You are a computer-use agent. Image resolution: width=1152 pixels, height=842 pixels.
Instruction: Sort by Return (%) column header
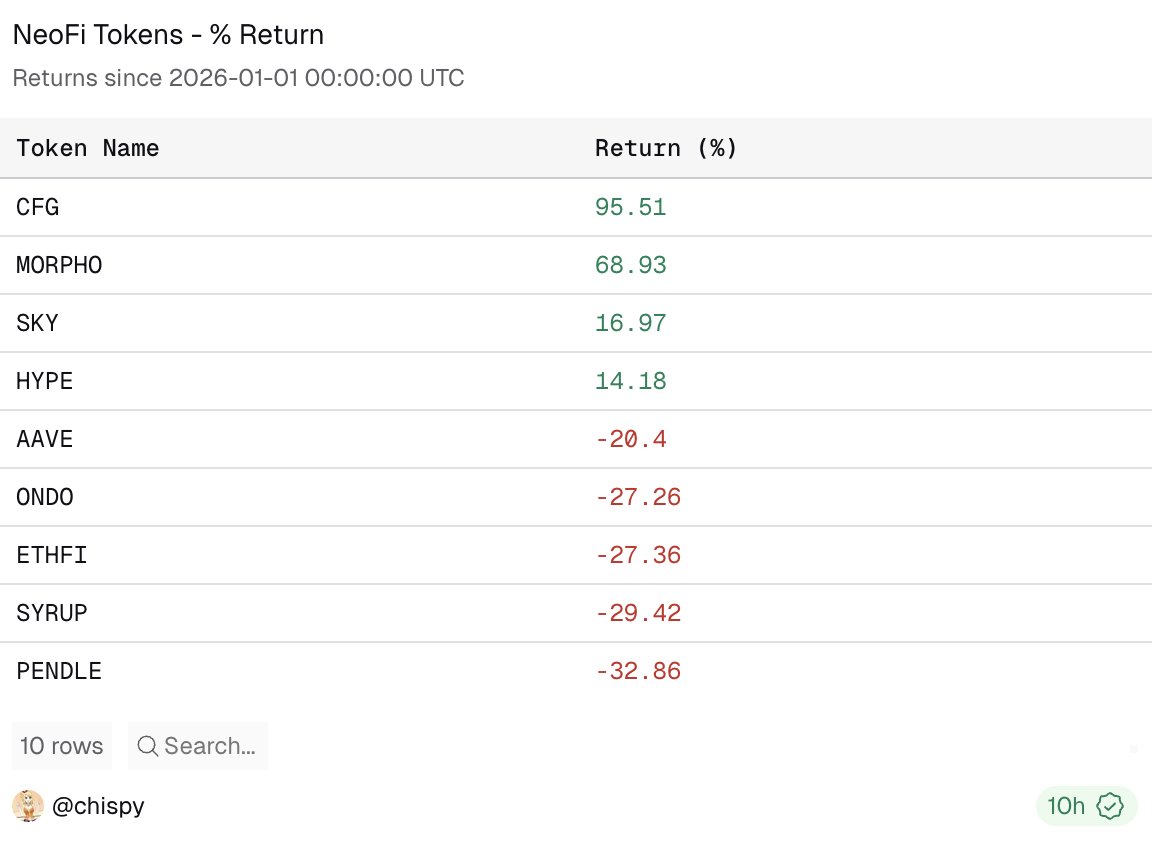(666, 148)
